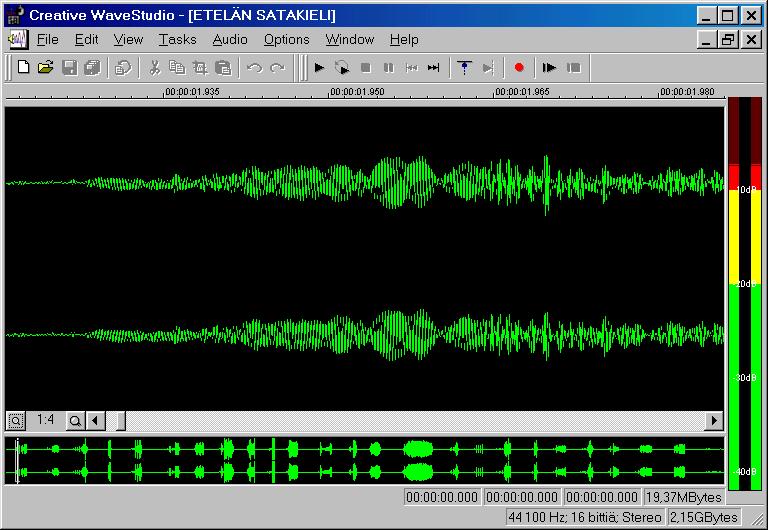Toggle the loop play button
The width and height of the screenshot is (768, 530).
point(342,67)
